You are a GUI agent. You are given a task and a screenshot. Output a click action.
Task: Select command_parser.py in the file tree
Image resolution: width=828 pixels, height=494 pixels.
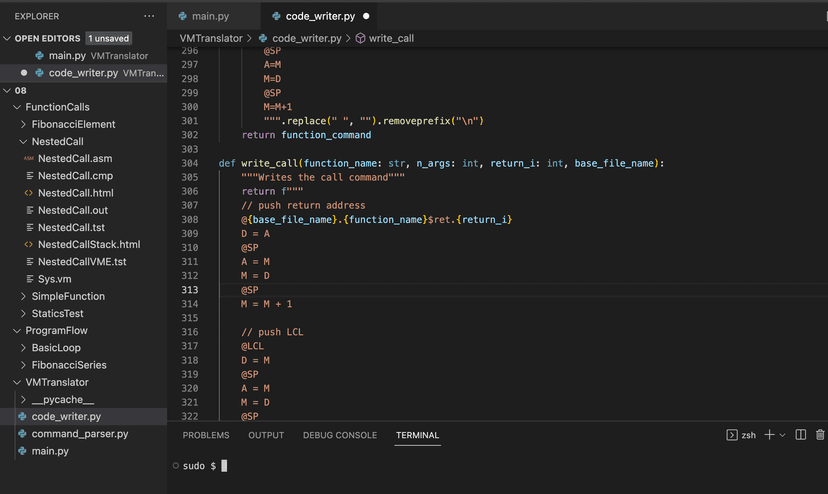[79, 434]
